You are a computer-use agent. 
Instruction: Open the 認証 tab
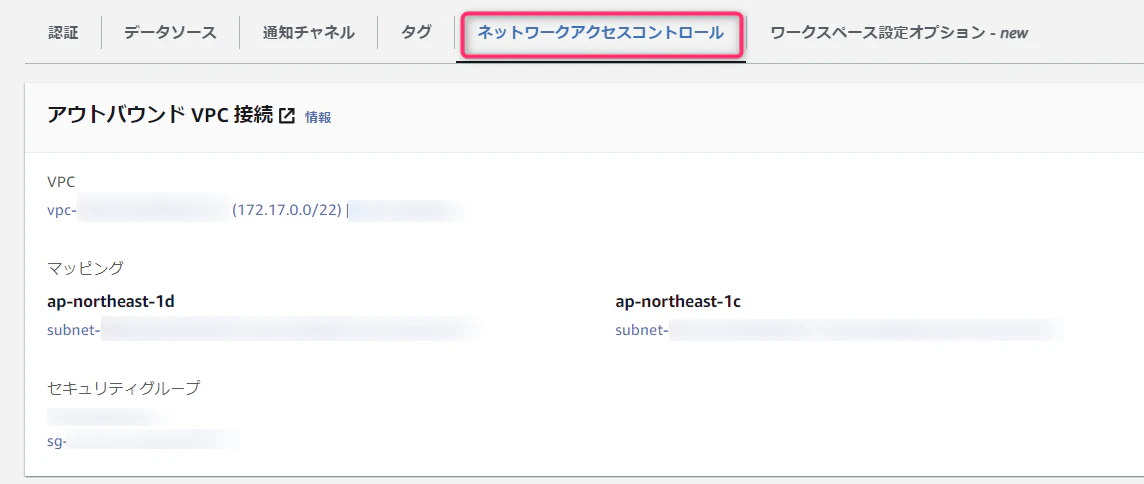point(63,32)
